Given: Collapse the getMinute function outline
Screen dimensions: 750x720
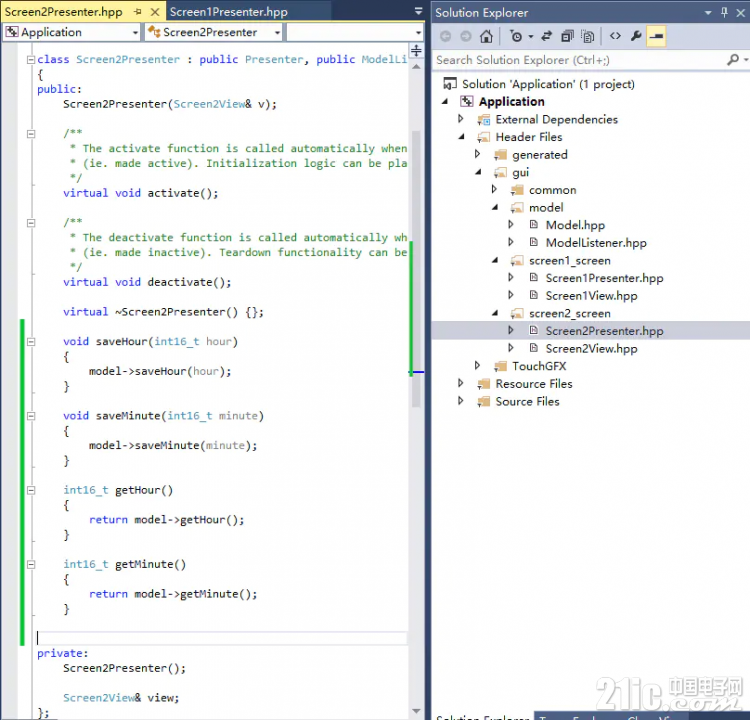Looking at the screenshot, I should pyautogui.click(x=31, y=565).
